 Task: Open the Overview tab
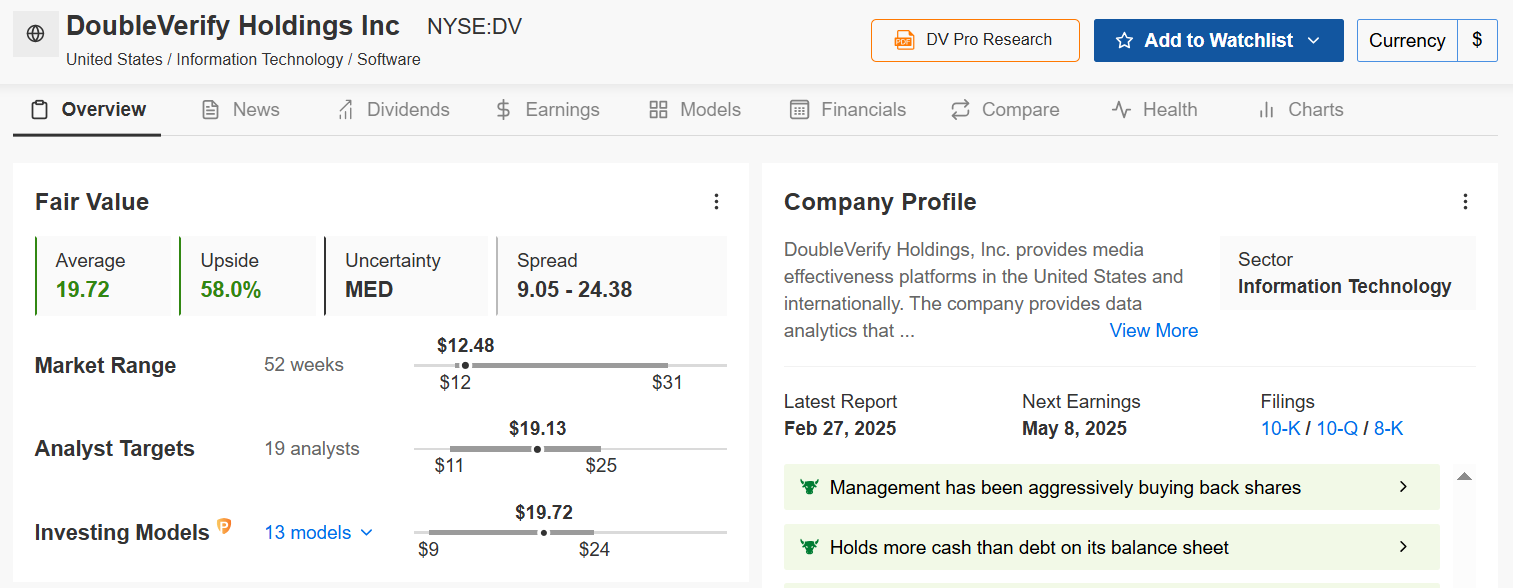point(87,110)
